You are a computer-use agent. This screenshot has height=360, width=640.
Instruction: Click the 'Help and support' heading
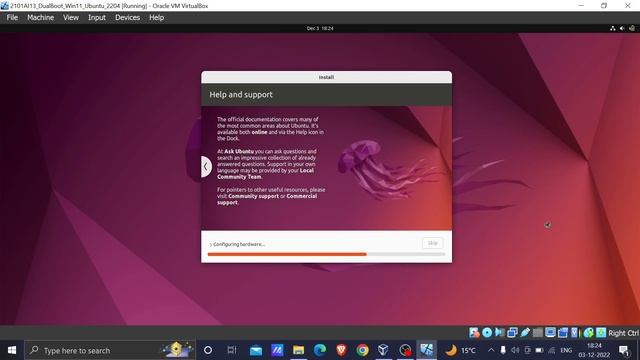(x=241, y=95)
